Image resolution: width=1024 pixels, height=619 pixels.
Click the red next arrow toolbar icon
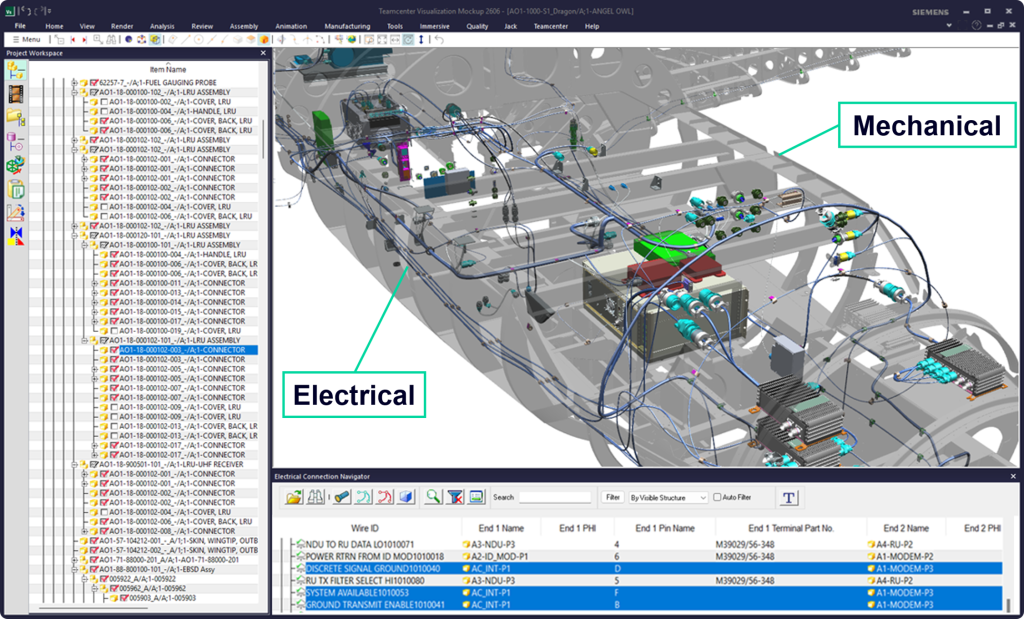point(84,39)
